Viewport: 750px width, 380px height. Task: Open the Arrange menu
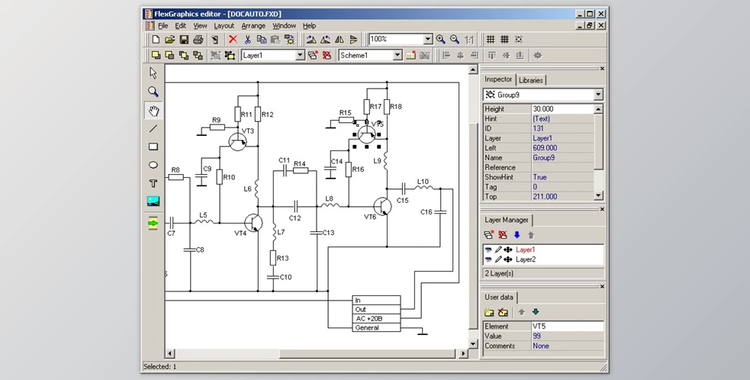pyautogui.click(x=253, y=26)
